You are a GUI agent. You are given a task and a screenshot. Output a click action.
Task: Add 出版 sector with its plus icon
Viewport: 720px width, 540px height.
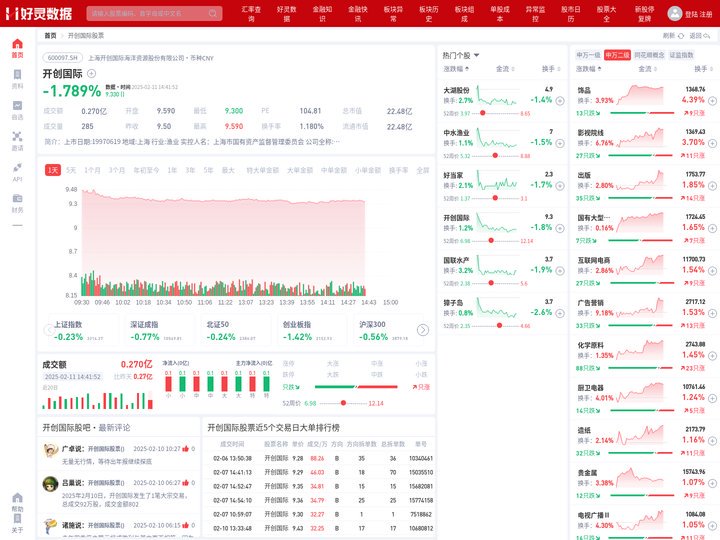[x=712, y=186]
